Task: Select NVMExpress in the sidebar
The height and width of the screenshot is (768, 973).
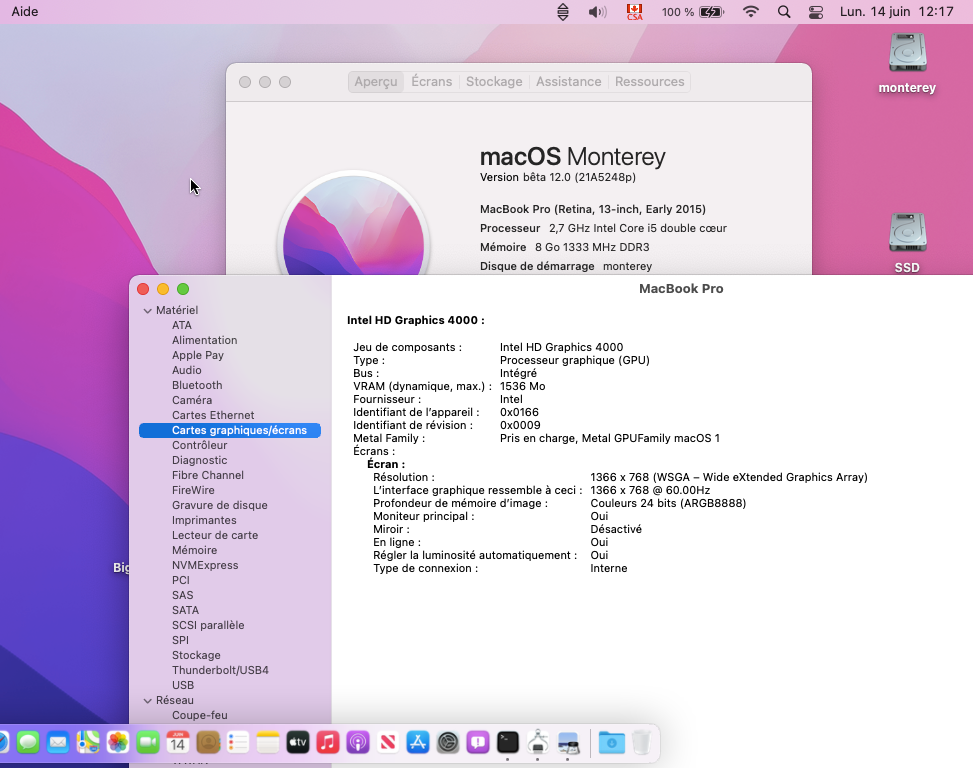Action: pos(205,565)
